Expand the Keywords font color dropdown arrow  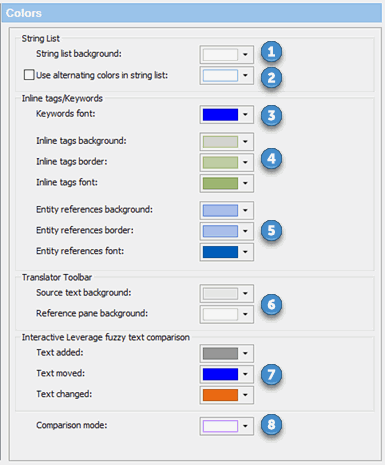[x=245, y=114]
